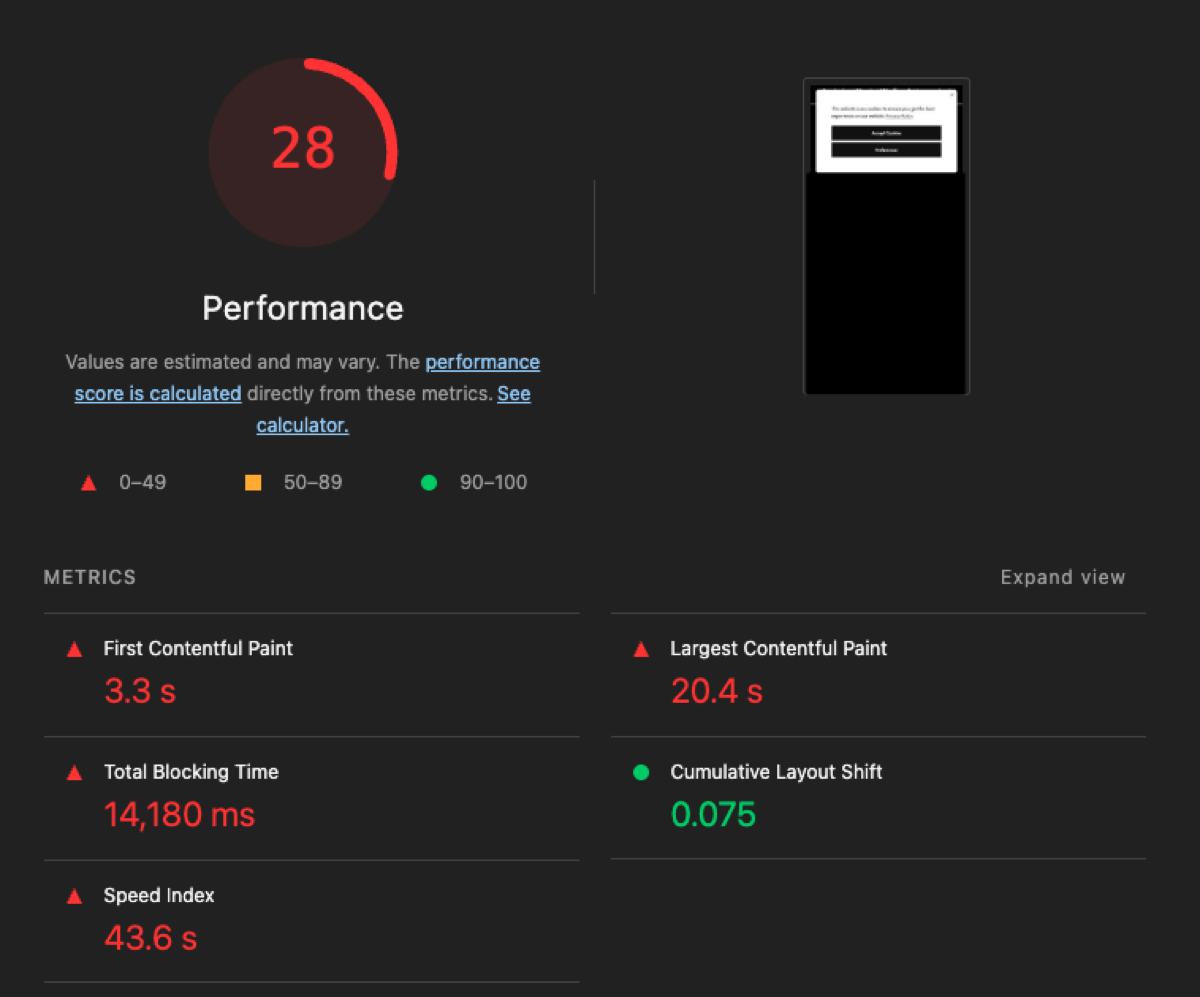Screen dimensions: 1200x997
Task: Select the red triangle in the 0–49 legend
Action: click(88, 482)
